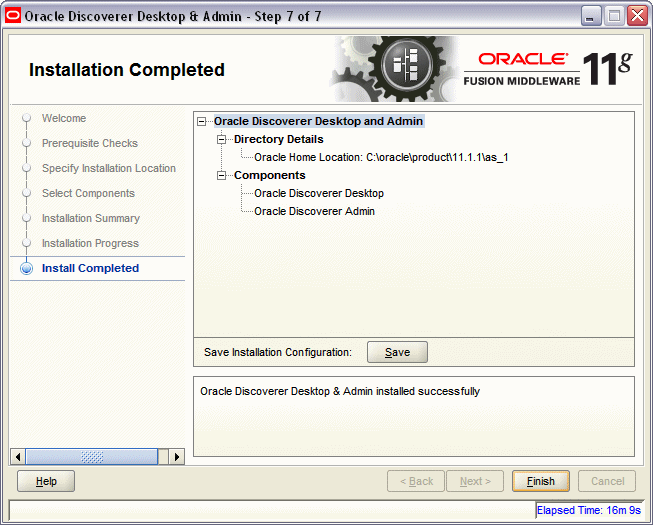Select the Install Completed step
The image size is (653, 525).
pyautogui.click(x=90, y=268)
